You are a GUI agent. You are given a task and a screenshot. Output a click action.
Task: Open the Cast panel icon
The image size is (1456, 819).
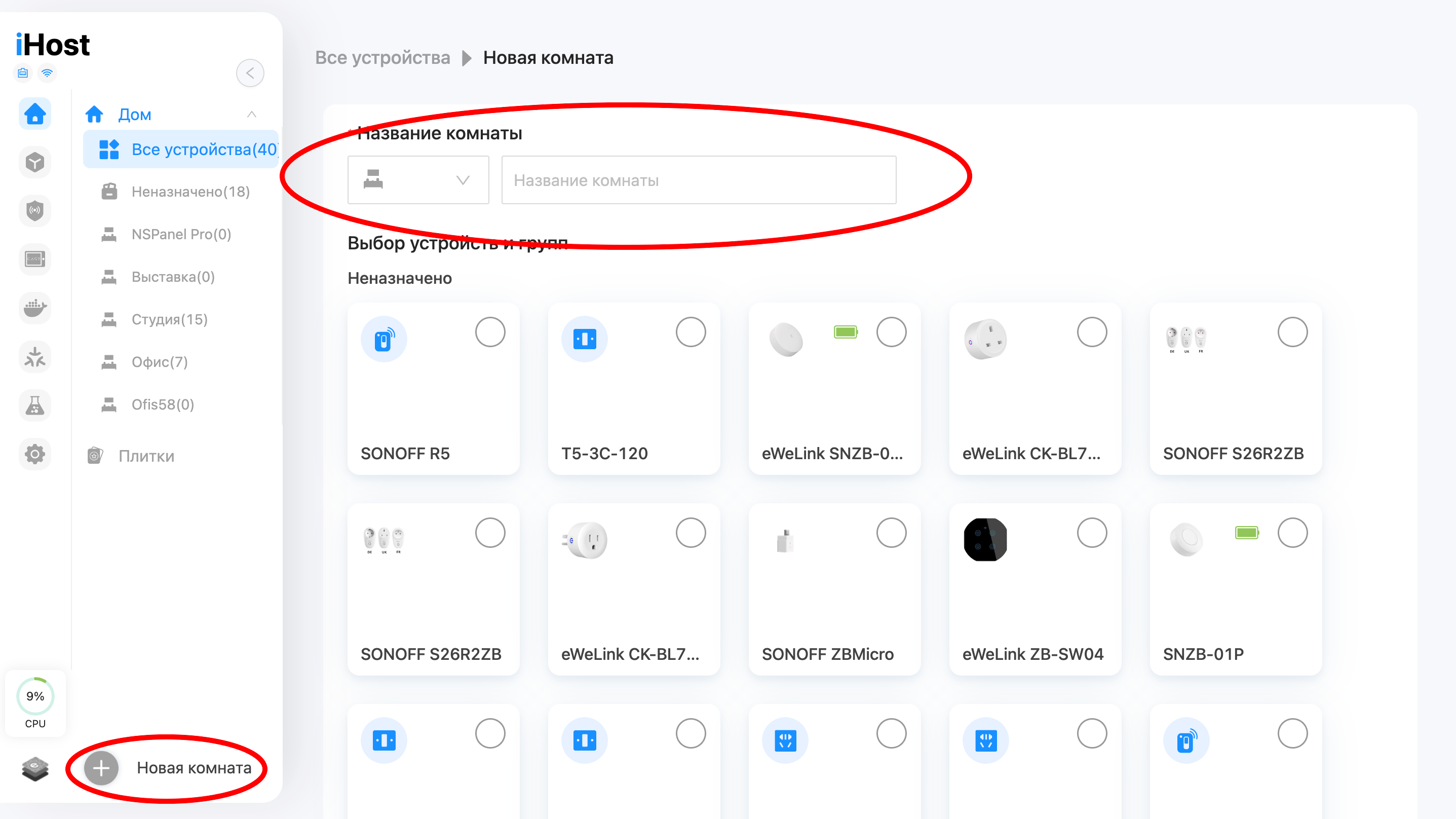[x=35, y=259]
